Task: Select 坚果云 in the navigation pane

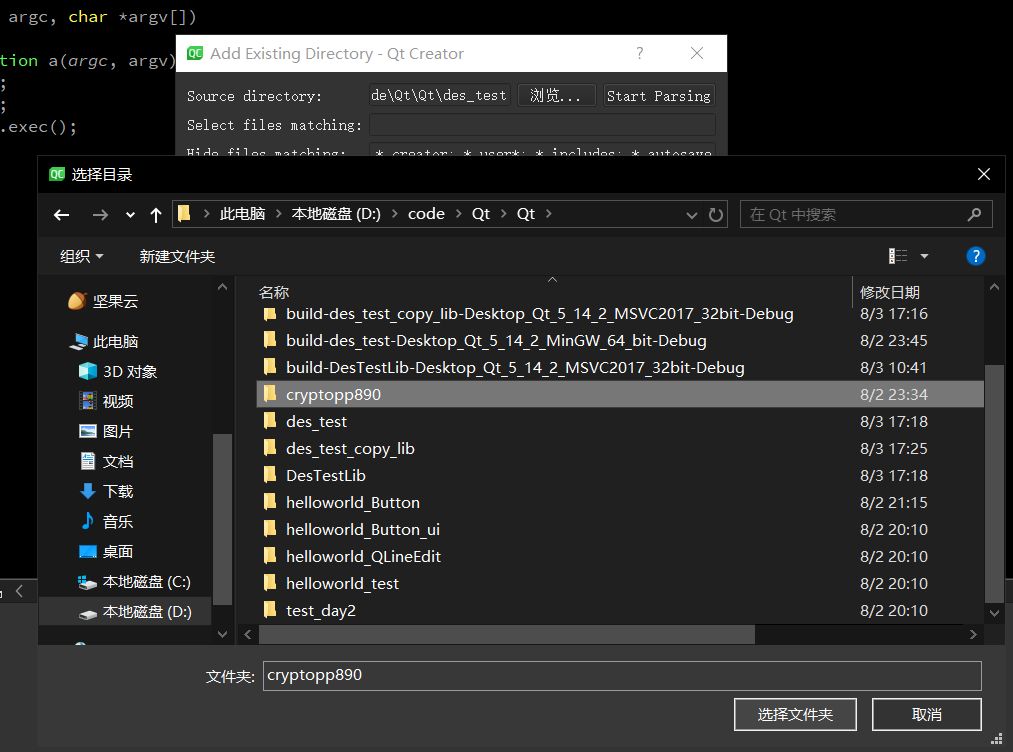Action: [116, 301]
